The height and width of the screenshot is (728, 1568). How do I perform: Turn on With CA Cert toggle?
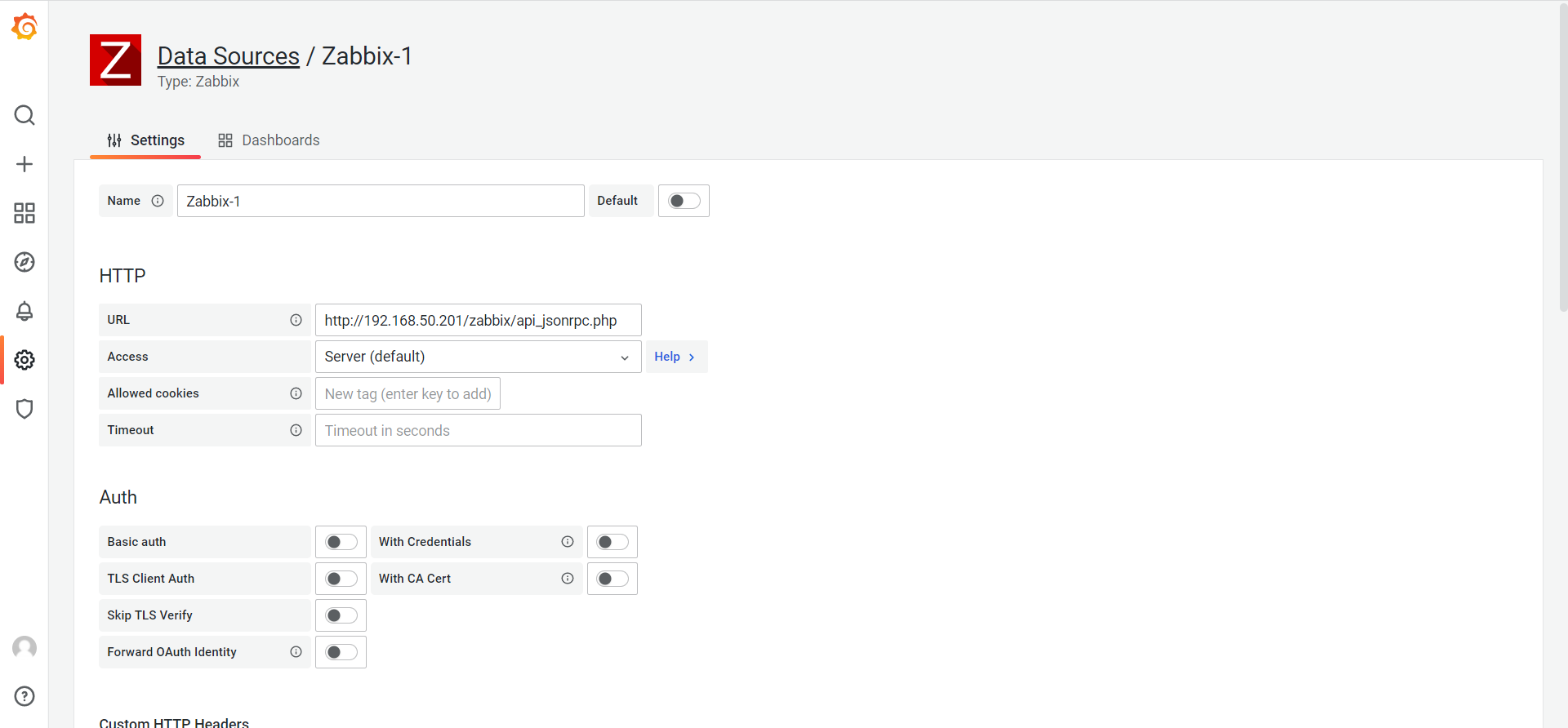coord(612,579)
